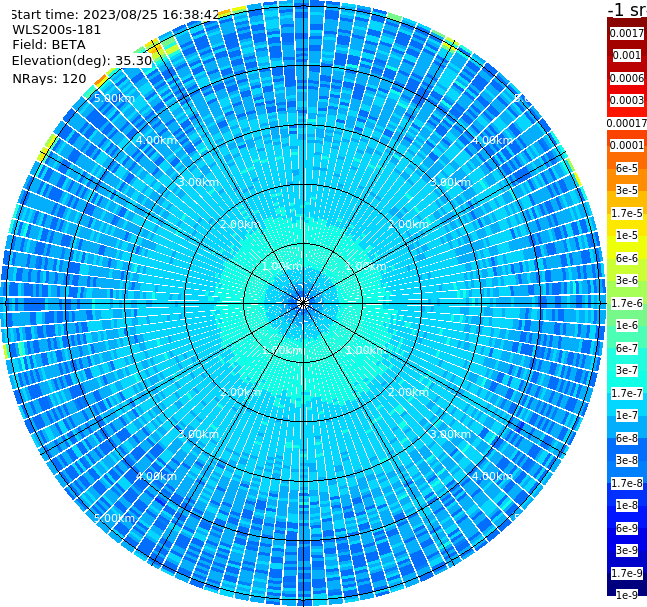Click the 3.00km range label in the lower-left quadrant
Image resolution: width=647 pixels, height=607 pixels.
pos(198,434)
